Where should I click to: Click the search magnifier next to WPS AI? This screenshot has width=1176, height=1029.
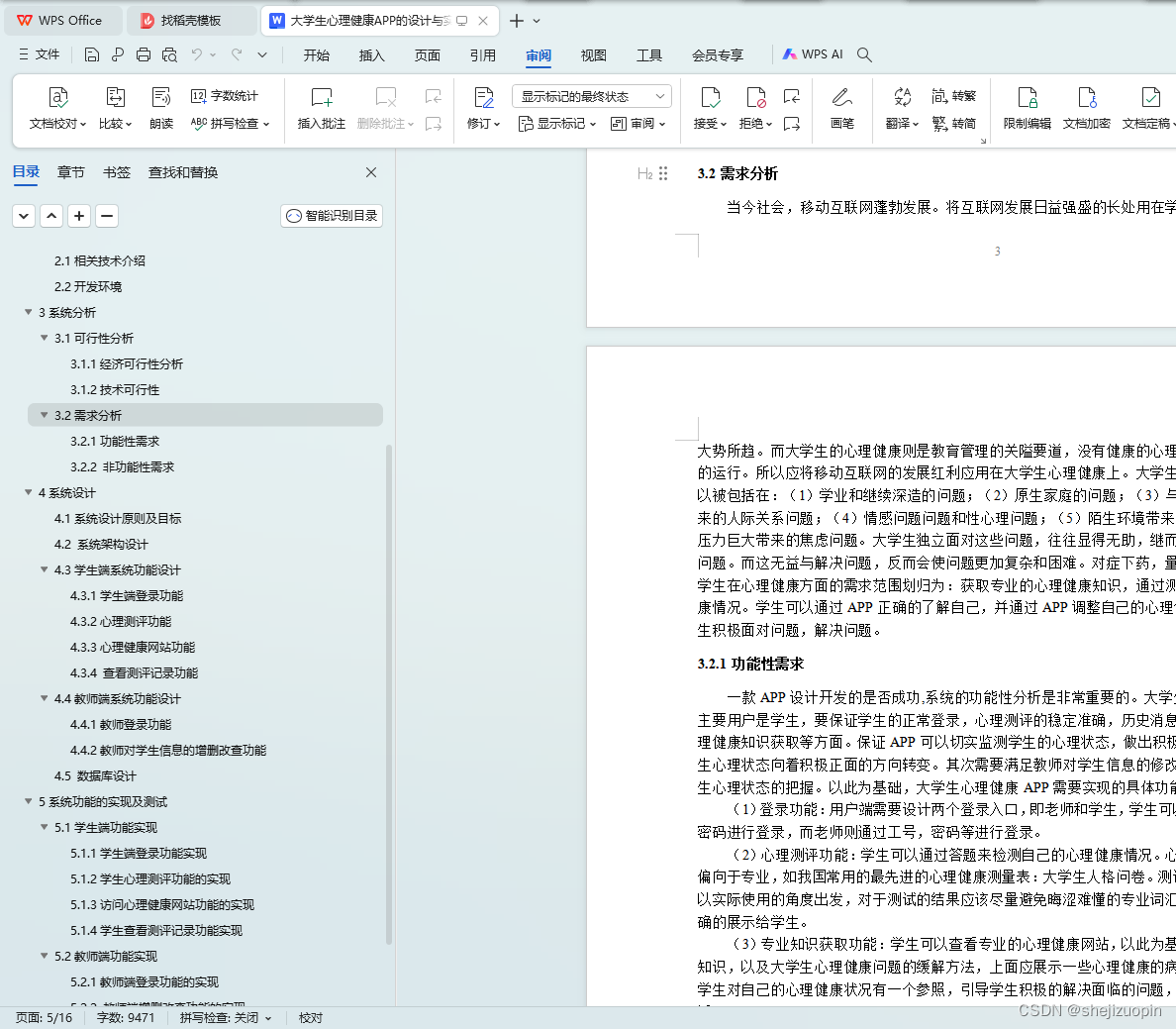coord(864,54)
